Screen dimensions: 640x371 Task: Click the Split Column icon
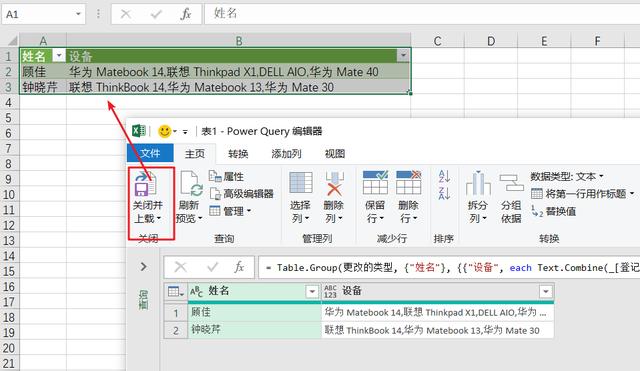pyautogui.click(x=478, y=183)
